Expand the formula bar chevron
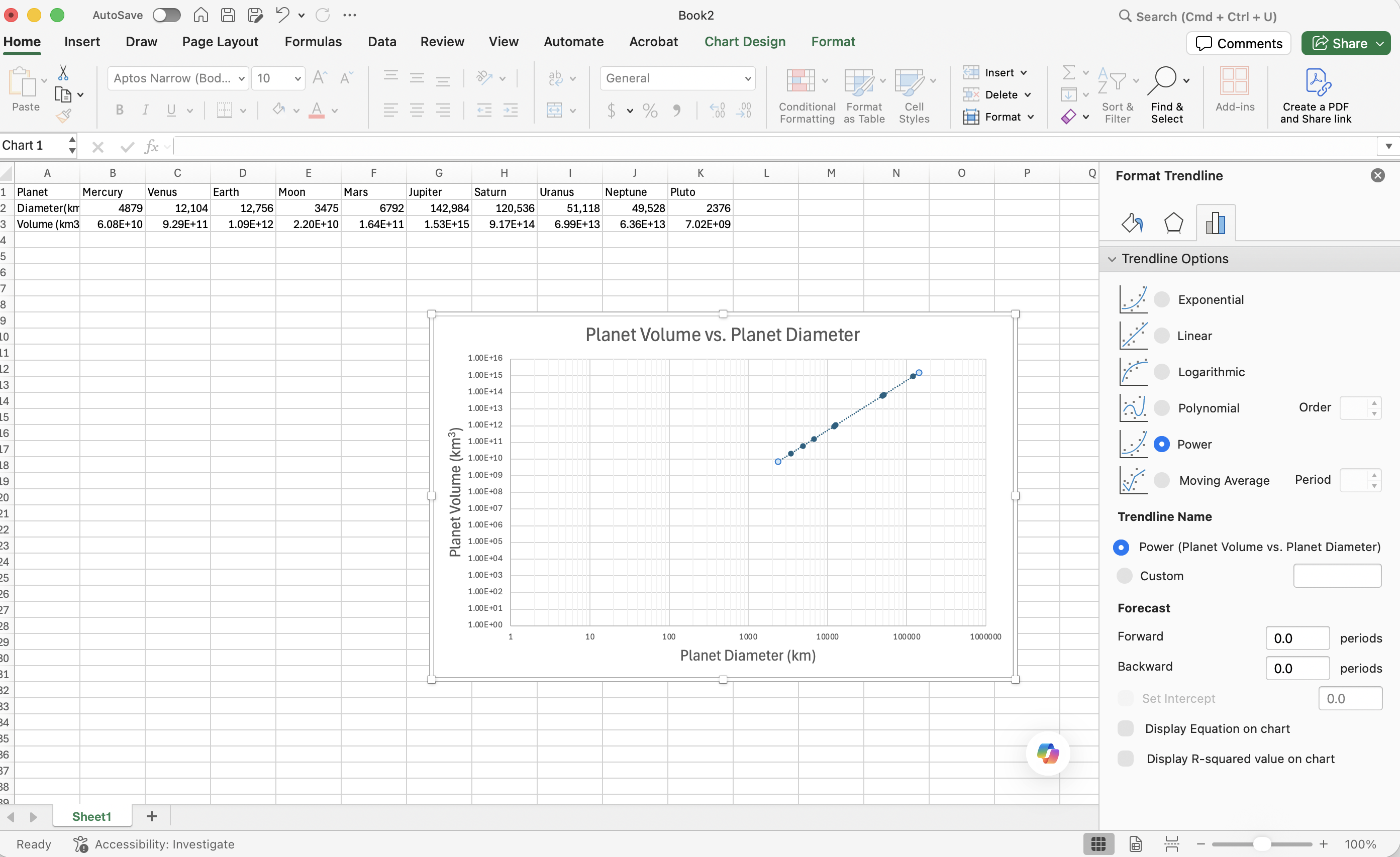This screenshot has width=1400, height=857. 1388,147
